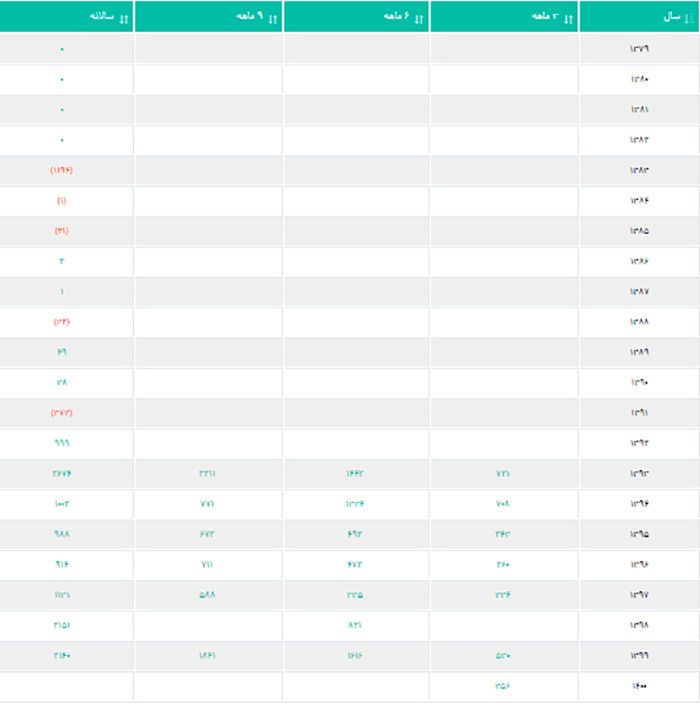This screenshot has width=700, height=704.
Task: Click sort arrows next to سالانه header
Action: click(x=124, y=18)
